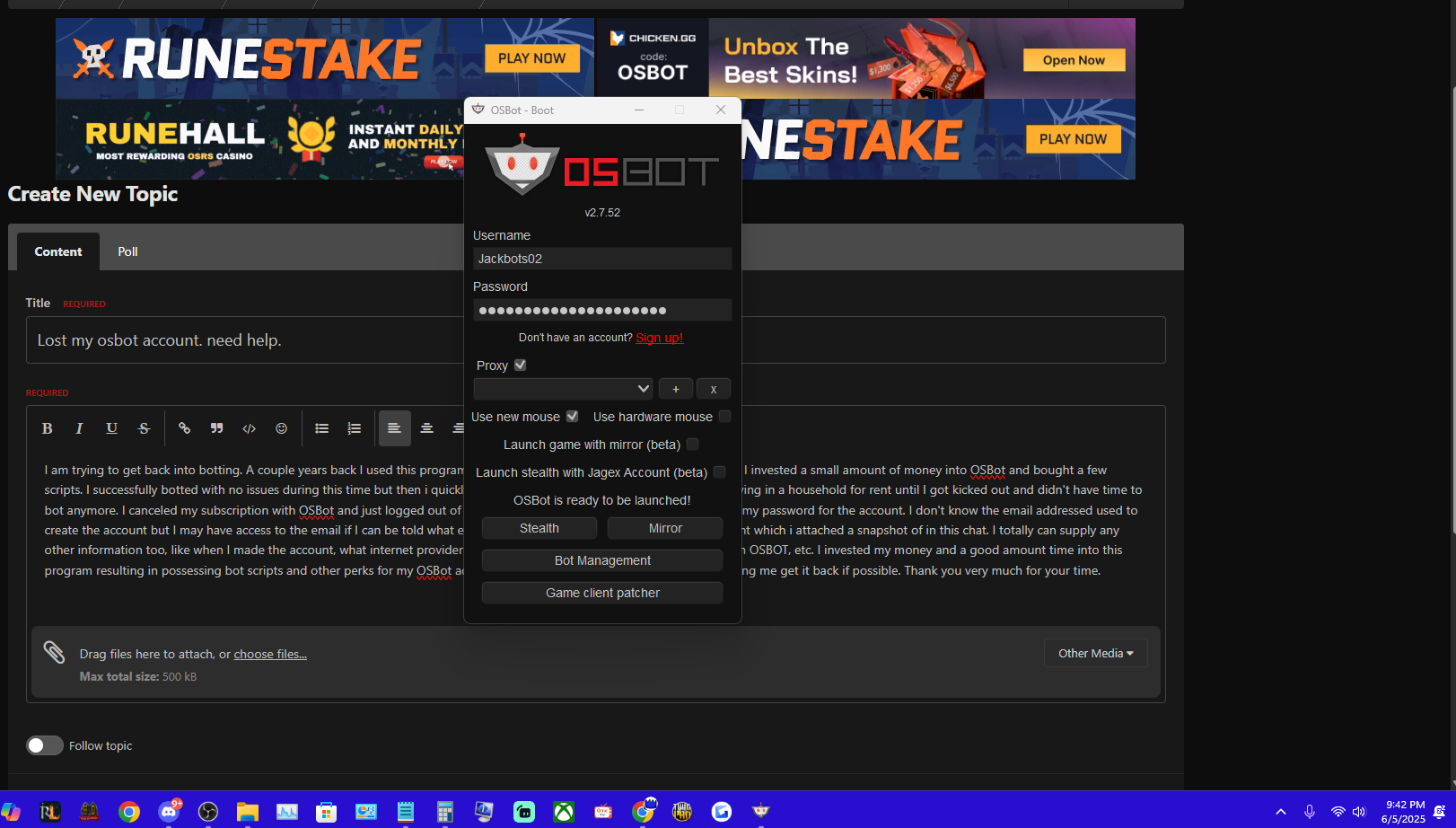Click the Sign up! link
Screen dimensions: 1456x828
660,338
